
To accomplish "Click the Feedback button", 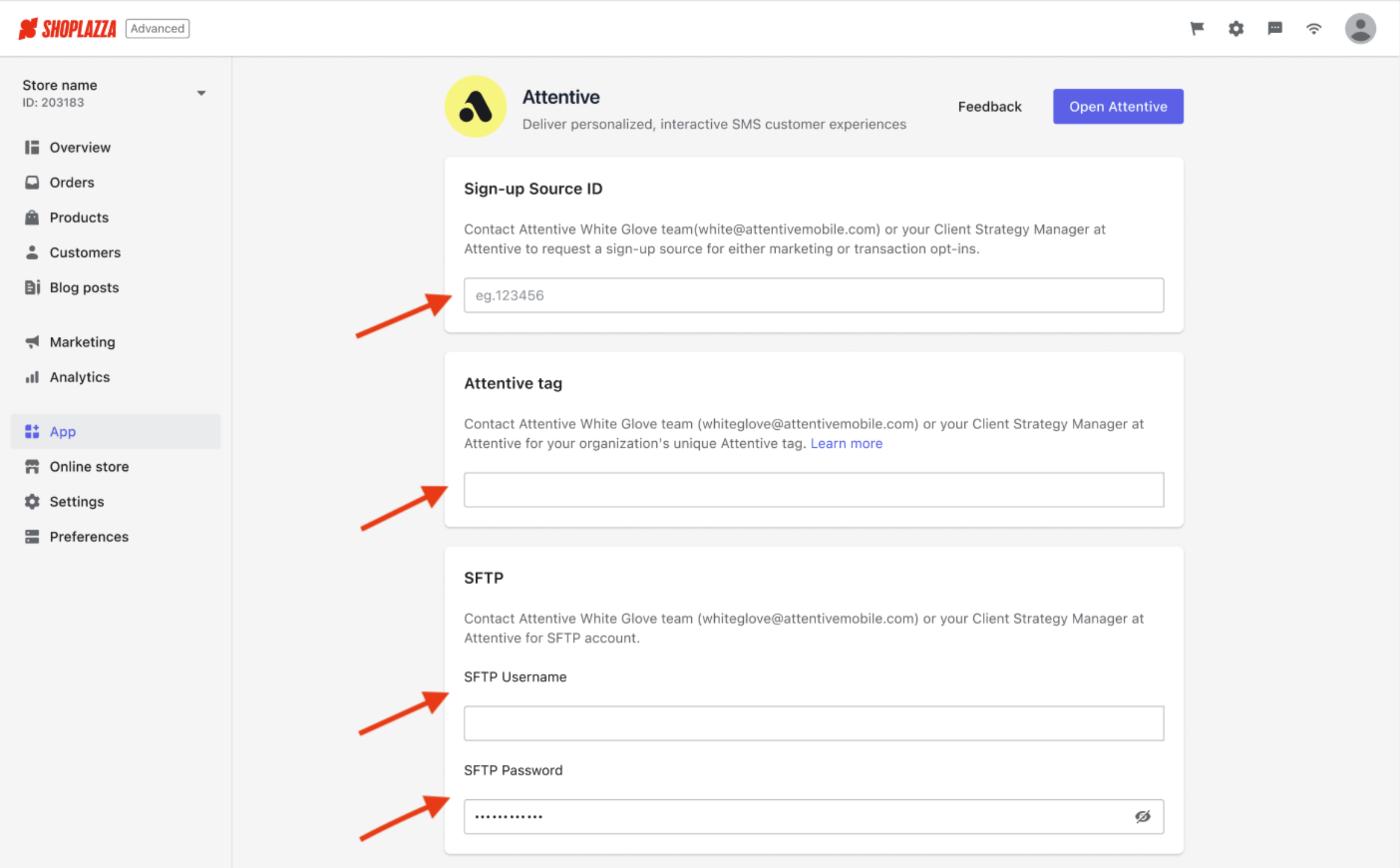I will tap(990, 107).
